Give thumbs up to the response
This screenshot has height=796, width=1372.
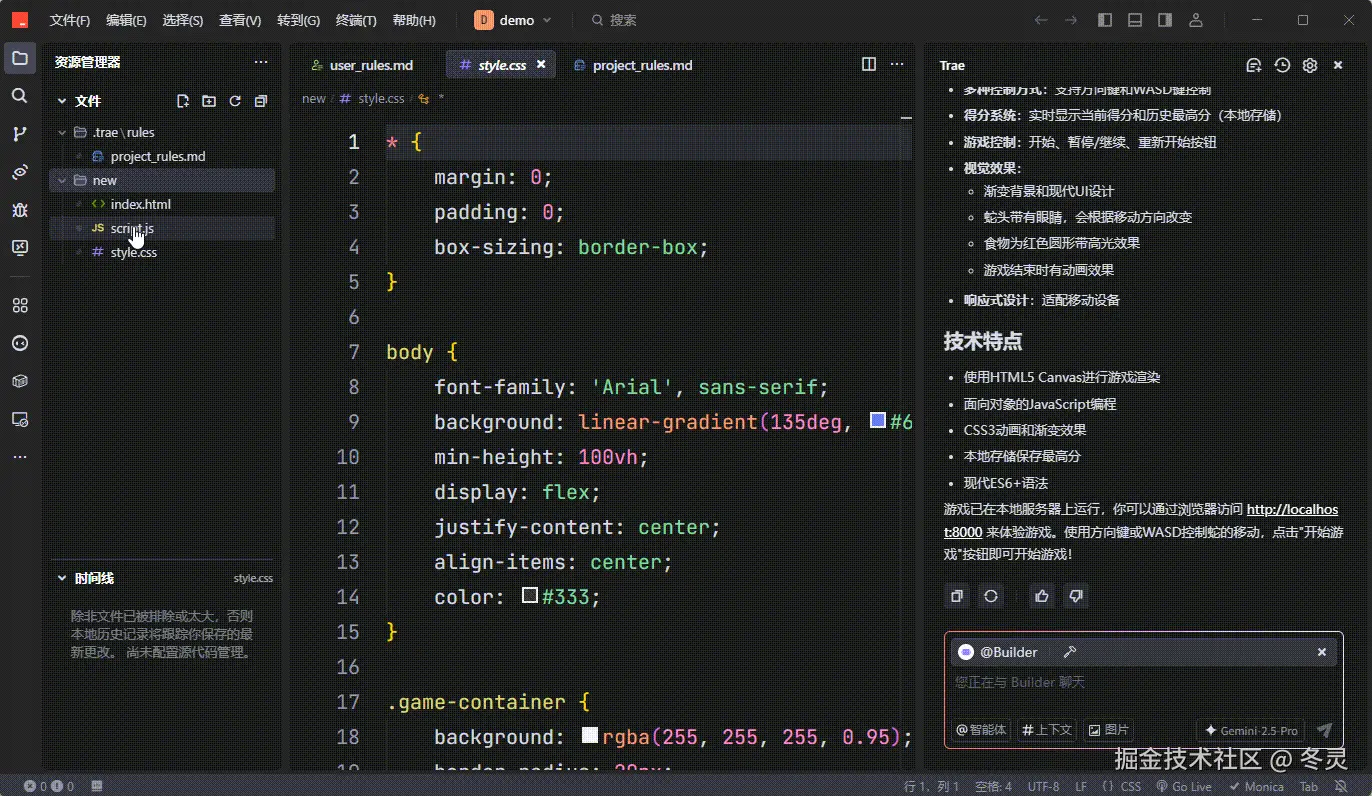coord(1042,596)
